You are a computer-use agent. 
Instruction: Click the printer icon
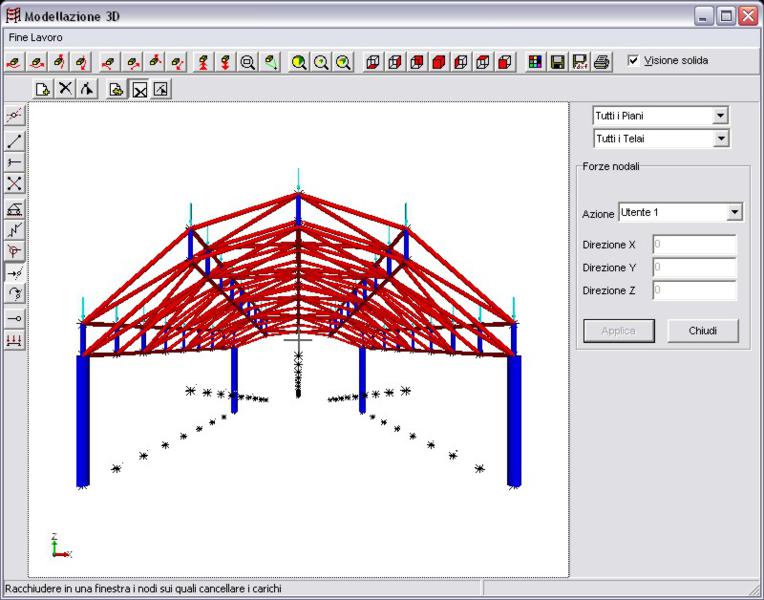pos(602,62)
